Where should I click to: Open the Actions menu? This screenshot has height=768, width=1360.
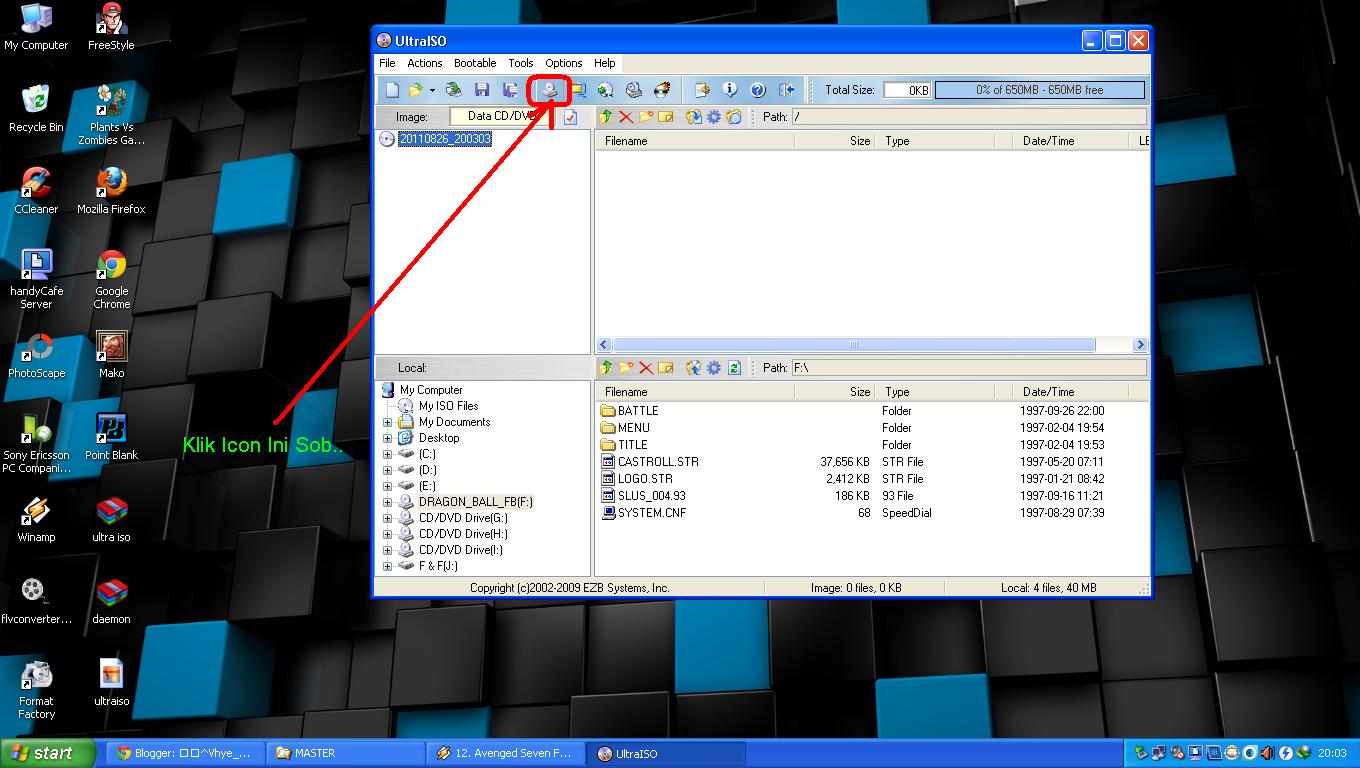pos(425,63)
